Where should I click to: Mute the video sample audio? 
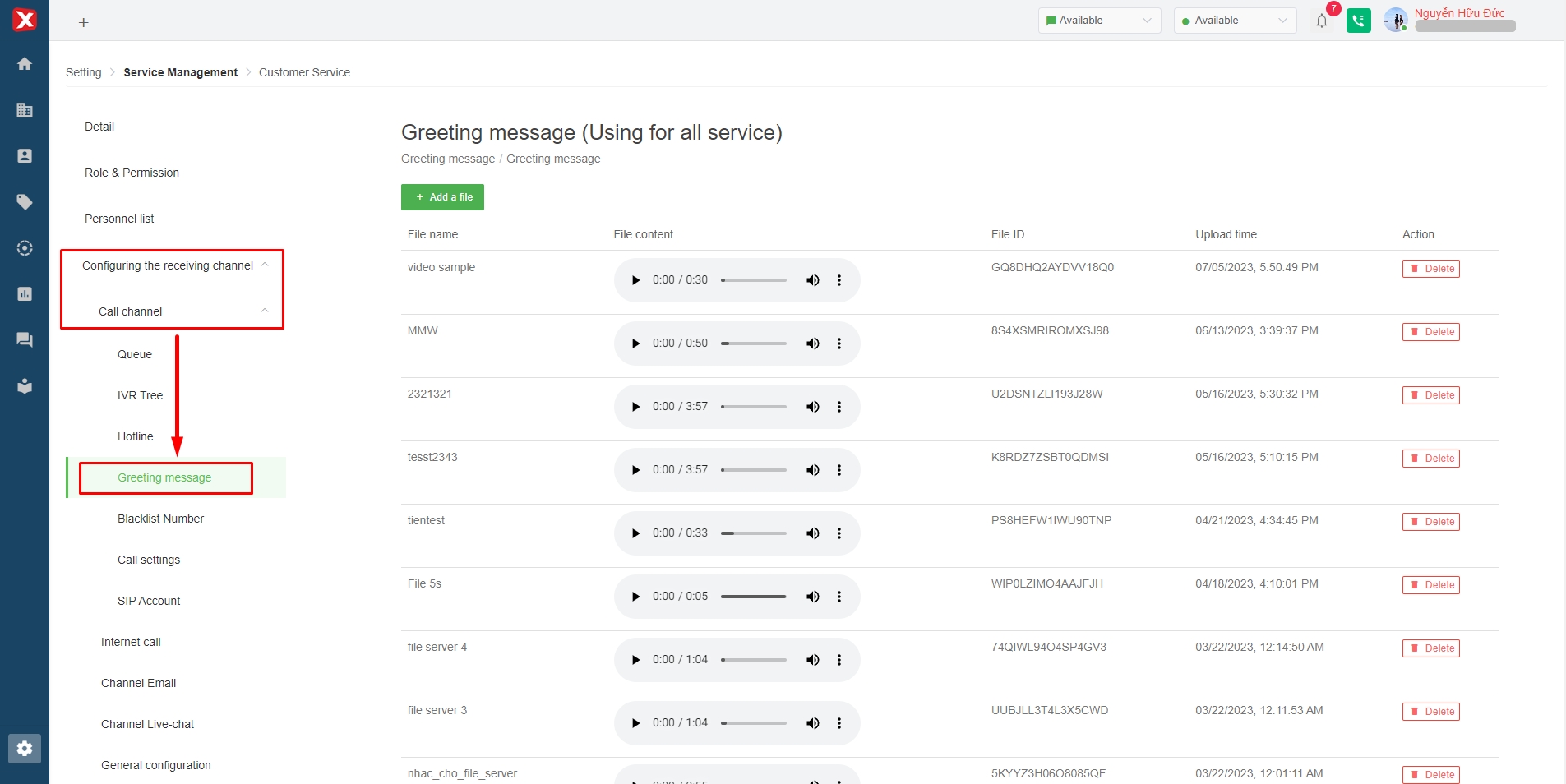pos(812,280)
